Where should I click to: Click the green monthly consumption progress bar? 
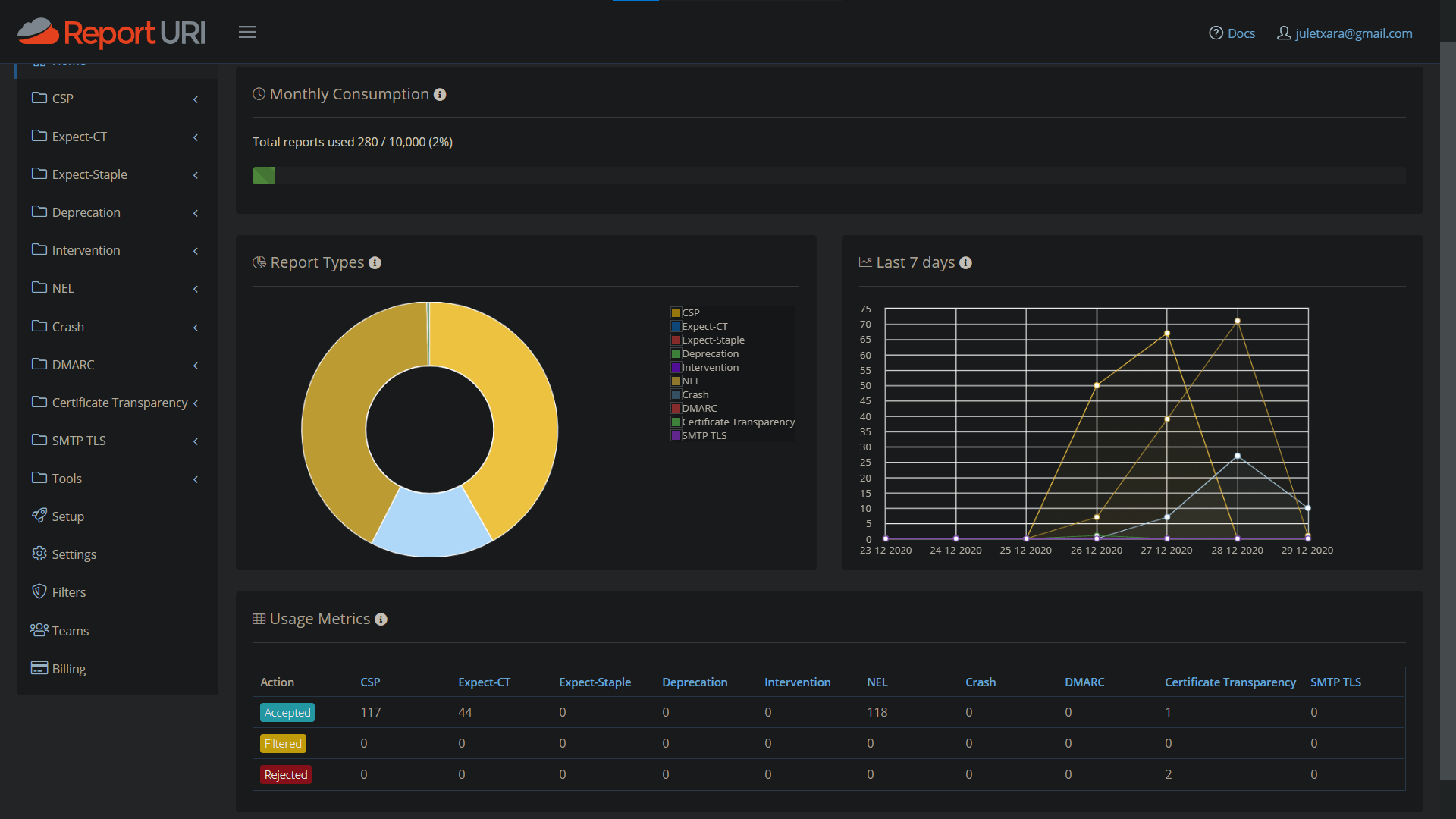click(263, 174)
